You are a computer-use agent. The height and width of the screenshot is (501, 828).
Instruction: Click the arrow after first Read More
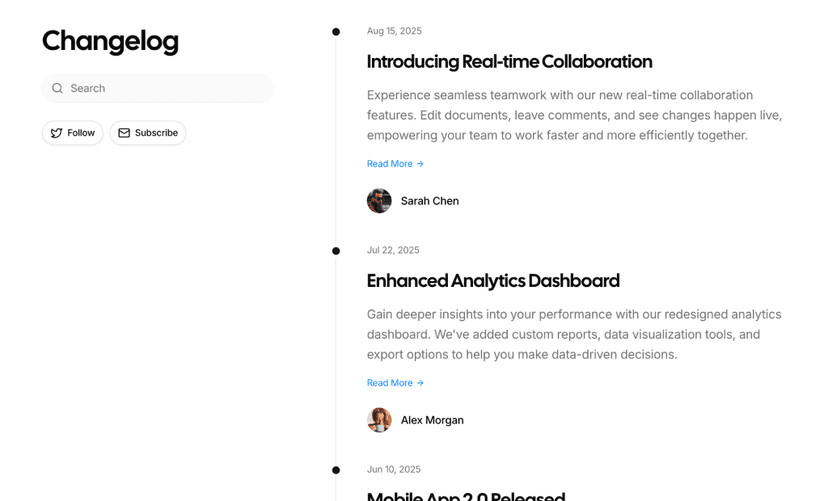point(420,164)
